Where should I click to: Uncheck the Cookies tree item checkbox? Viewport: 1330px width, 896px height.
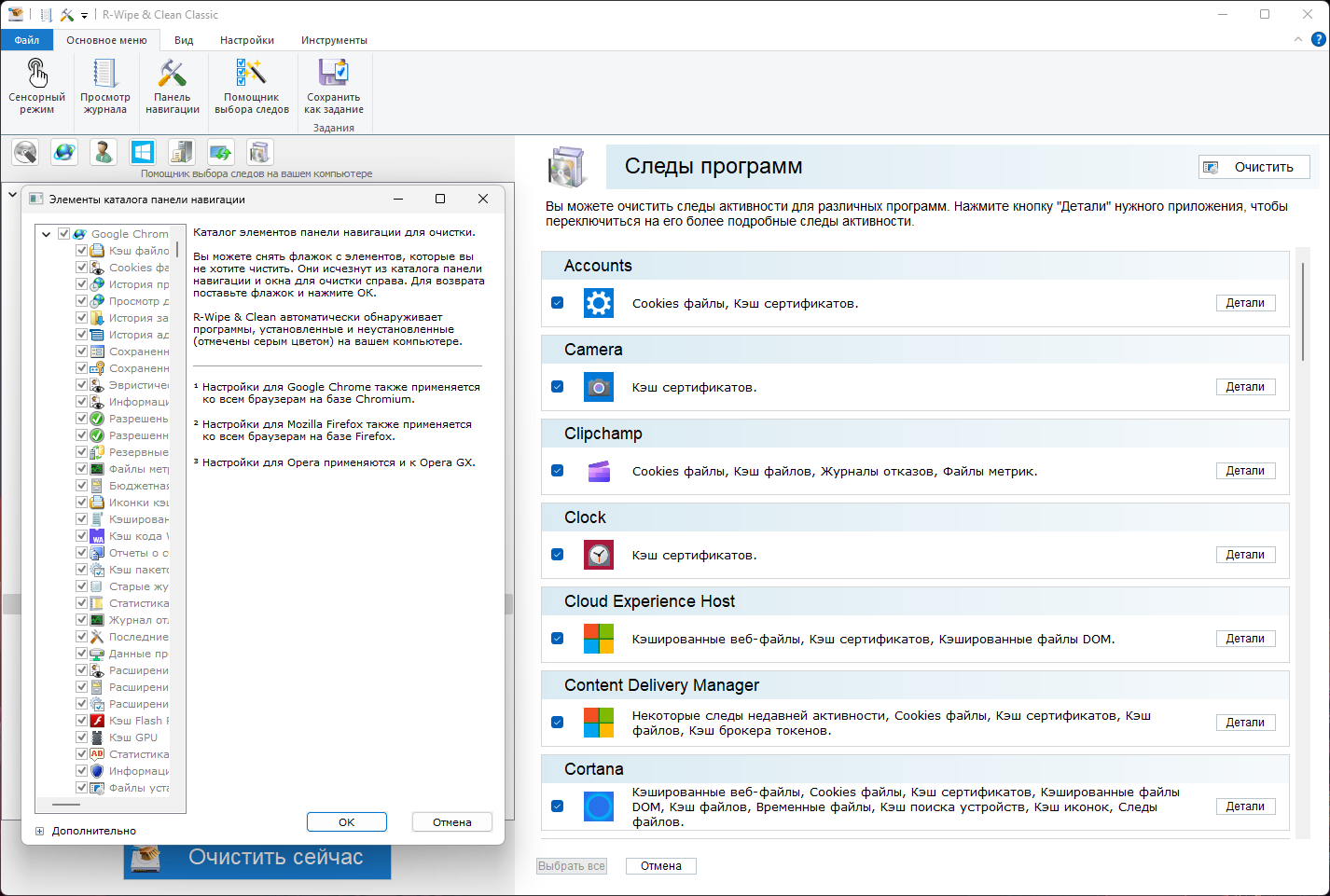[x=81, y=268]
